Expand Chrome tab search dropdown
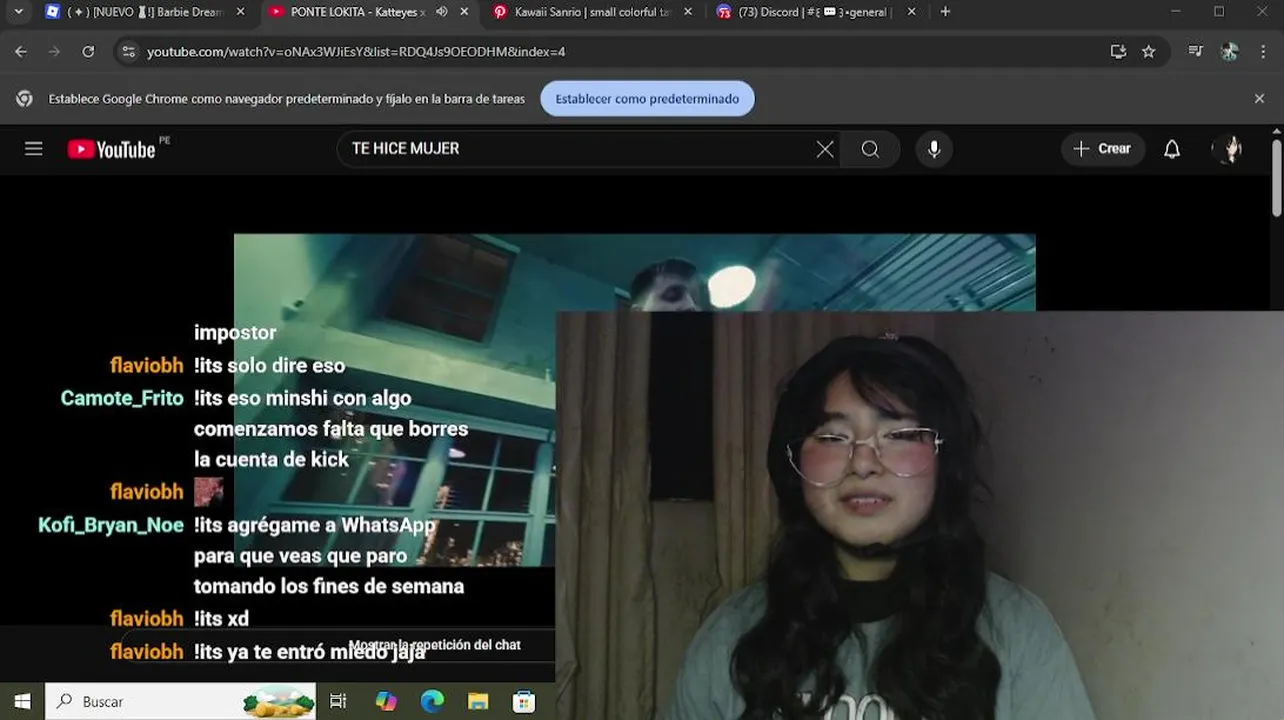Screen dimensions: 1284x720 pyautogui.click(x=18, y=12)
